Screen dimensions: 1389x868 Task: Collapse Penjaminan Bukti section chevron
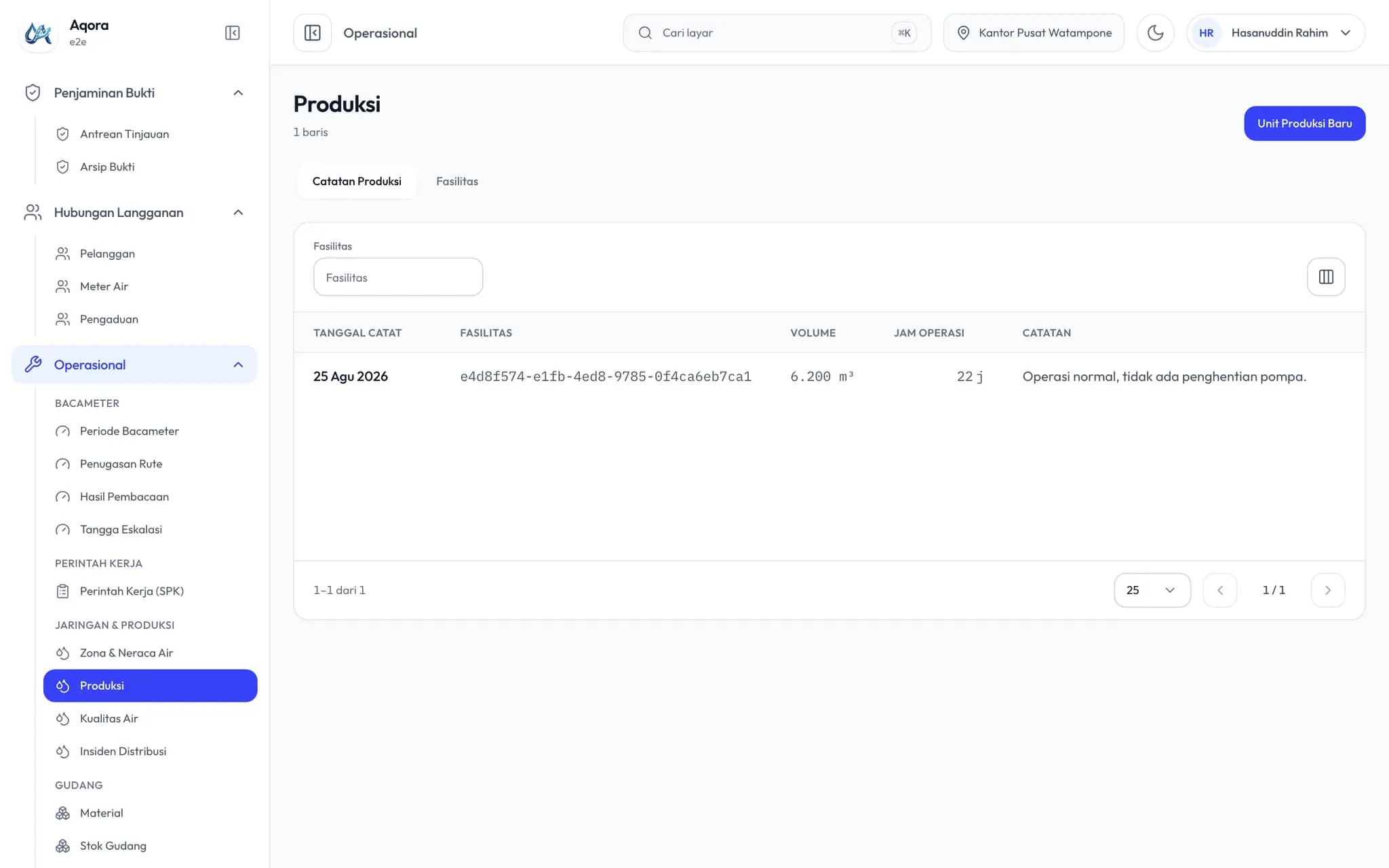pyautogui.click(x=238, y=93)
